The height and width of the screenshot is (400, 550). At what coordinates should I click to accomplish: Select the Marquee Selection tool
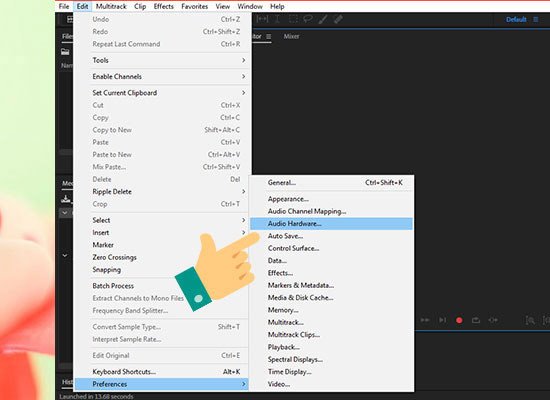tap(293, 19)
